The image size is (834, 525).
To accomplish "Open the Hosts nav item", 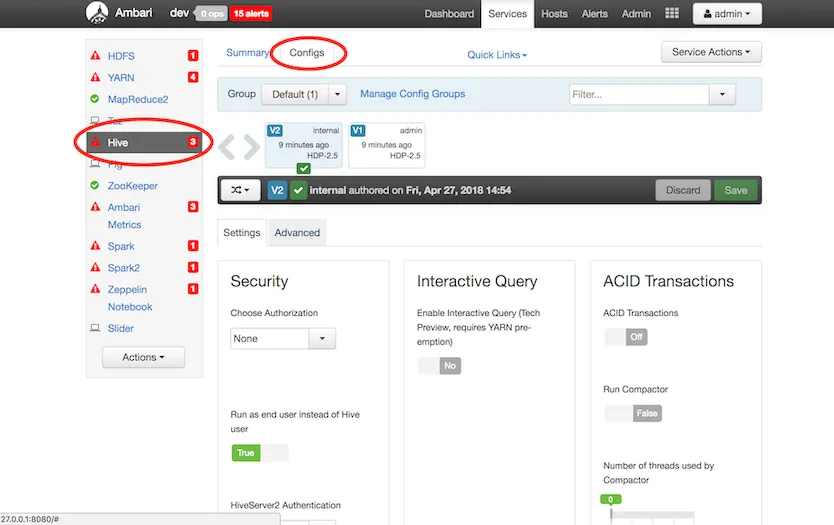I will tap(554, 14).
